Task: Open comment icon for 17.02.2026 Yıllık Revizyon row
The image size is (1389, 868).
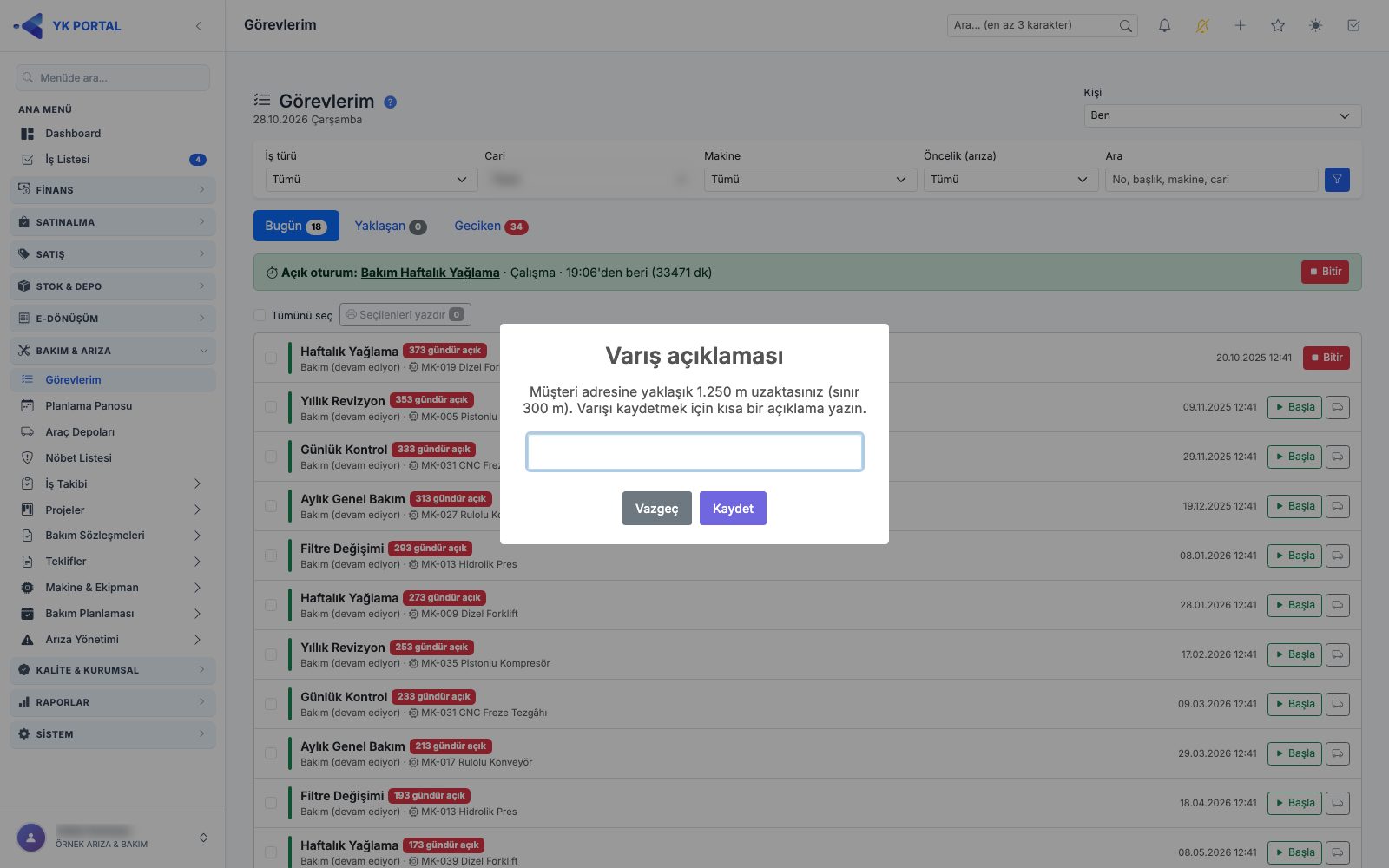Action: point(1338,654)
